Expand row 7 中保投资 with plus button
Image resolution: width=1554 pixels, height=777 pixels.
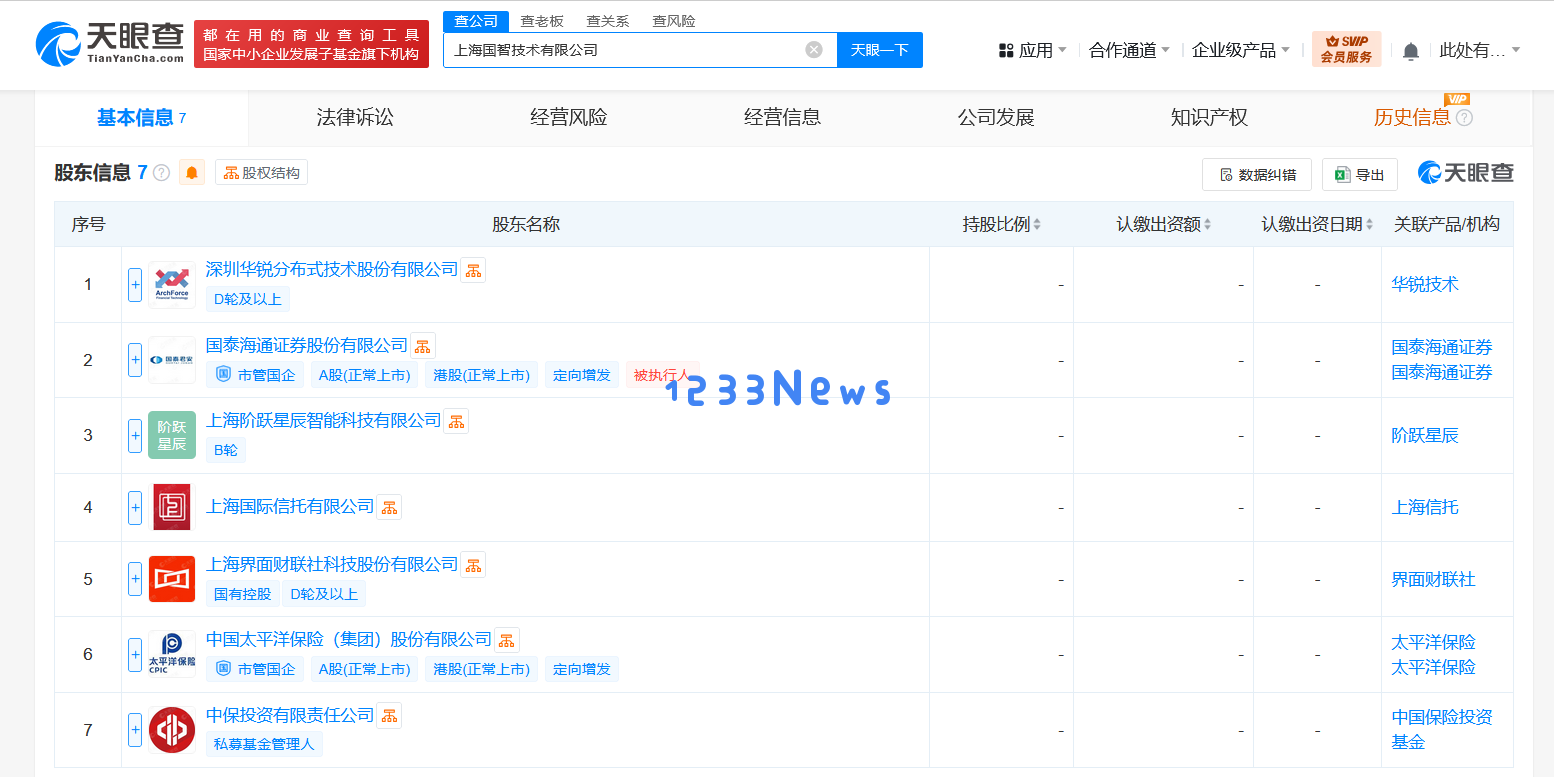[x=135, y=730]
